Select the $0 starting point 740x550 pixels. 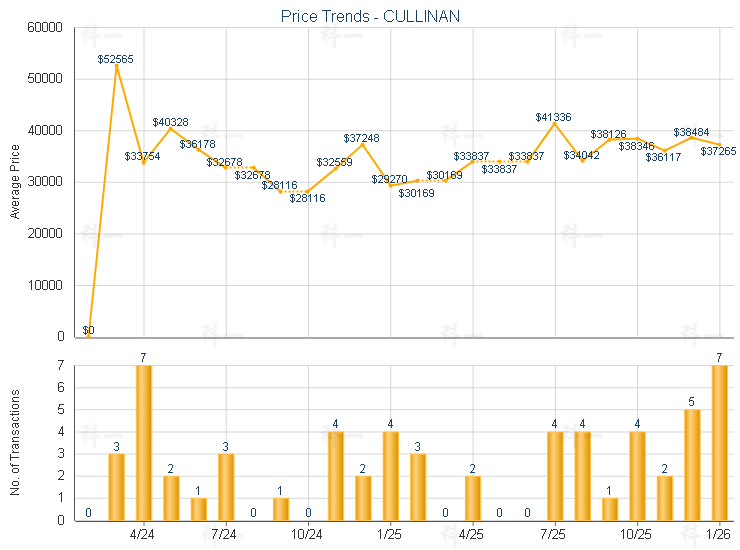(x=89, y=336)
